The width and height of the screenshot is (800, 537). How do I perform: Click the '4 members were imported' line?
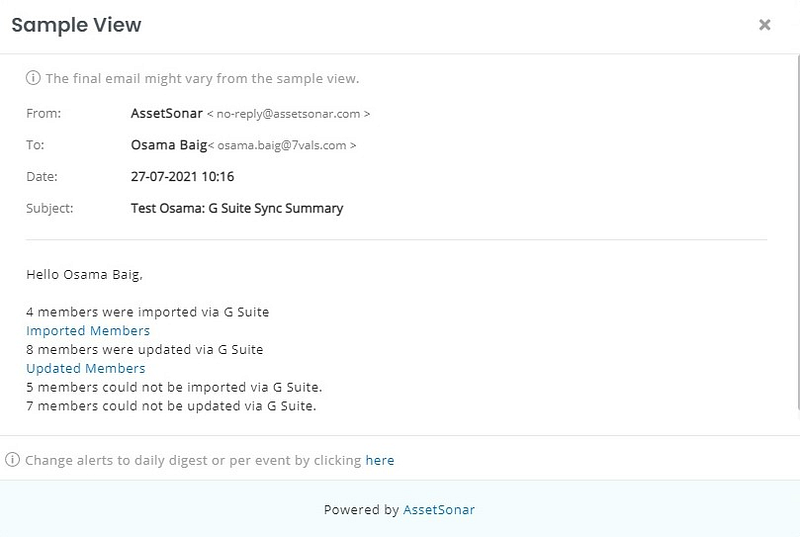click(148, 312)
